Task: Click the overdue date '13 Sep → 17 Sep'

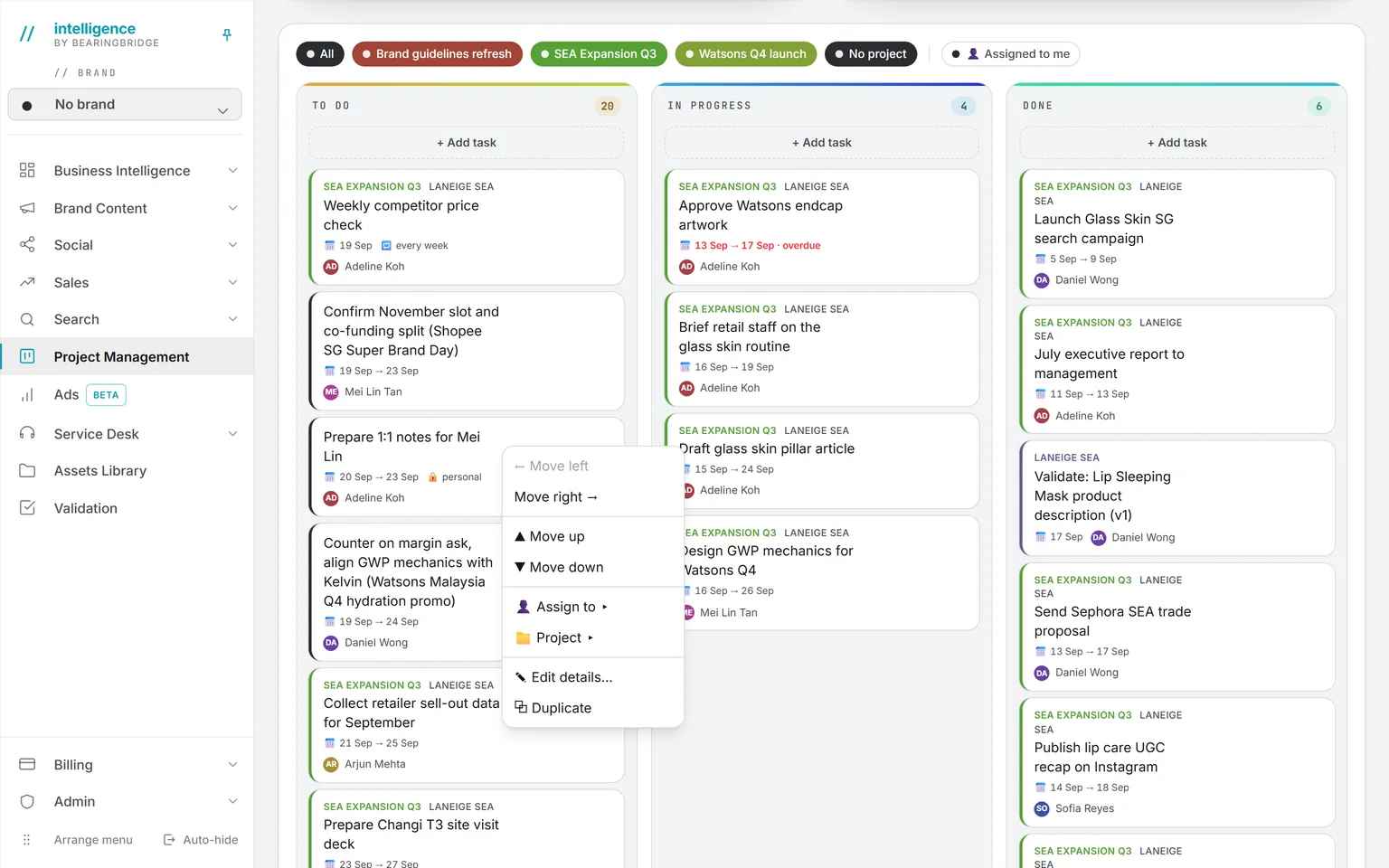Action: 734,246
